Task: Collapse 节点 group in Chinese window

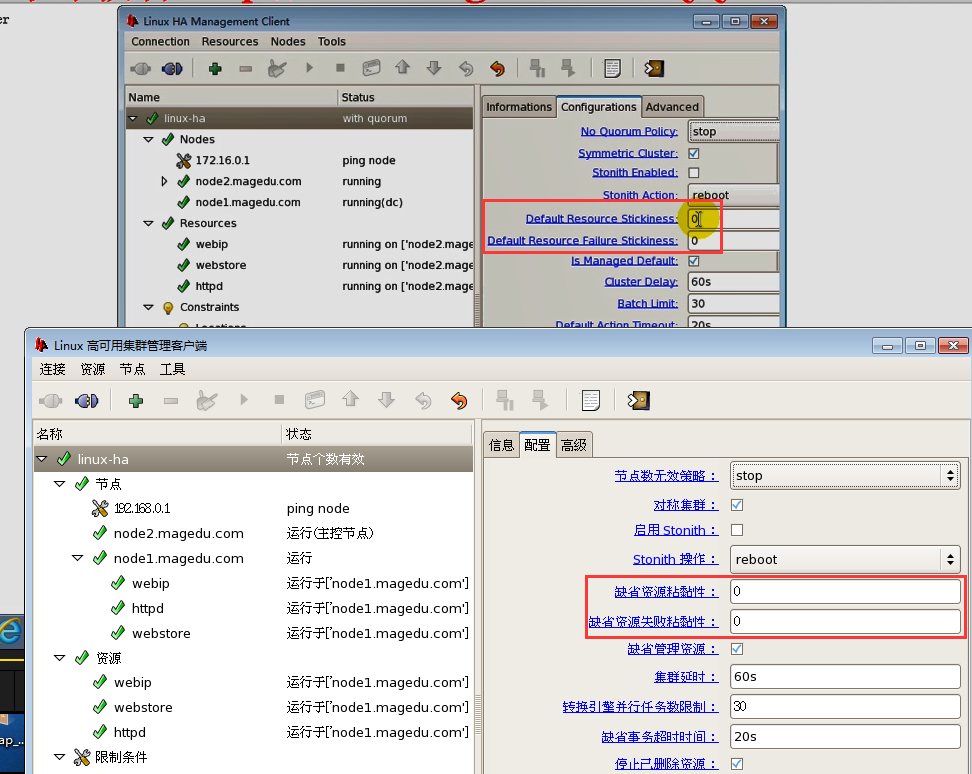Action: (x=60, y=483)
